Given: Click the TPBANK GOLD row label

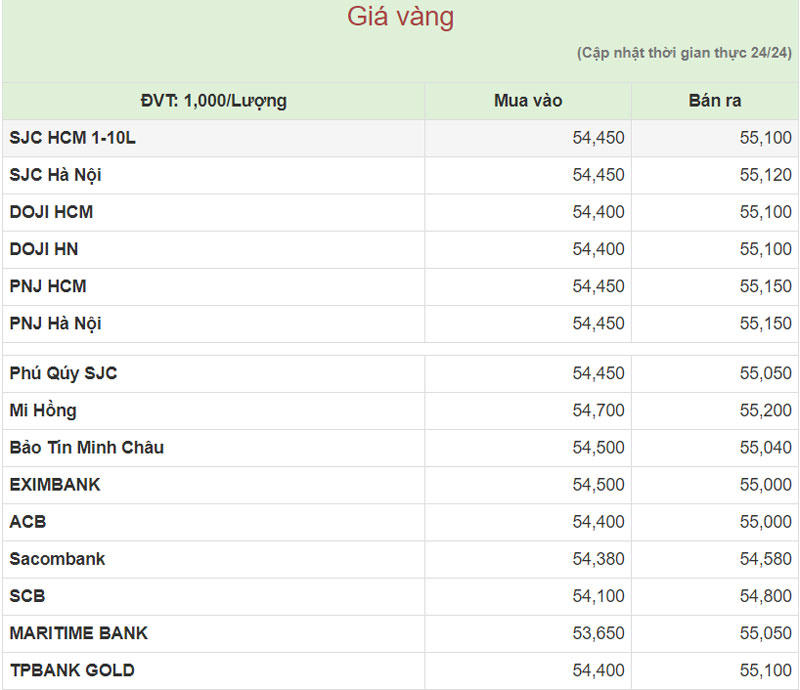Looking at the screenshot, I should pos(72,669).
